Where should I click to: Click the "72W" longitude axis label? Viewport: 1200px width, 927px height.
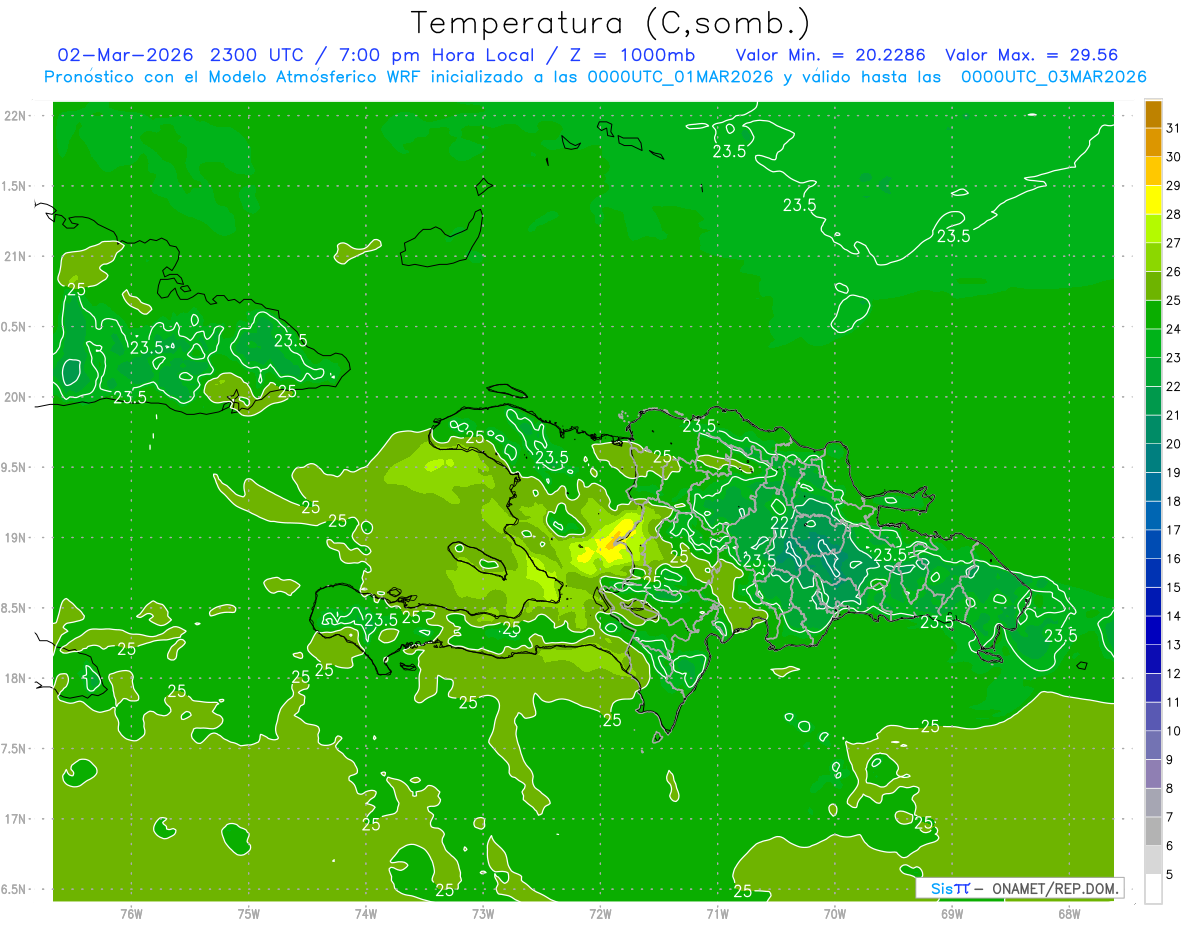pos(600,913)
